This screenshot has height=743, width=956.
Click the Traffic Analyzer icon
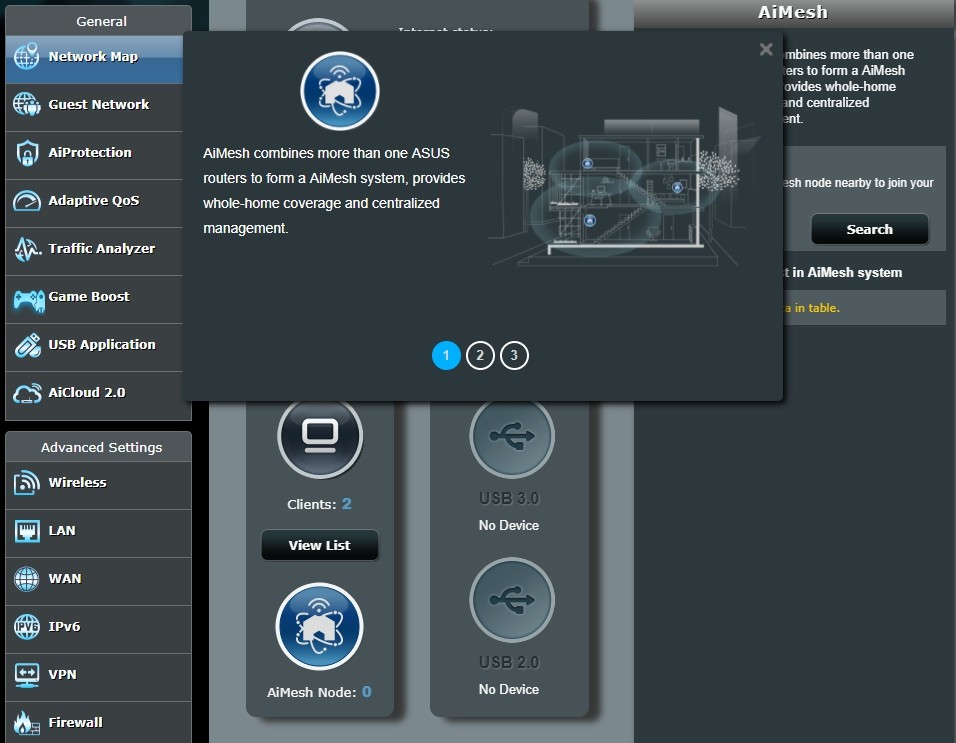[27, 249]
